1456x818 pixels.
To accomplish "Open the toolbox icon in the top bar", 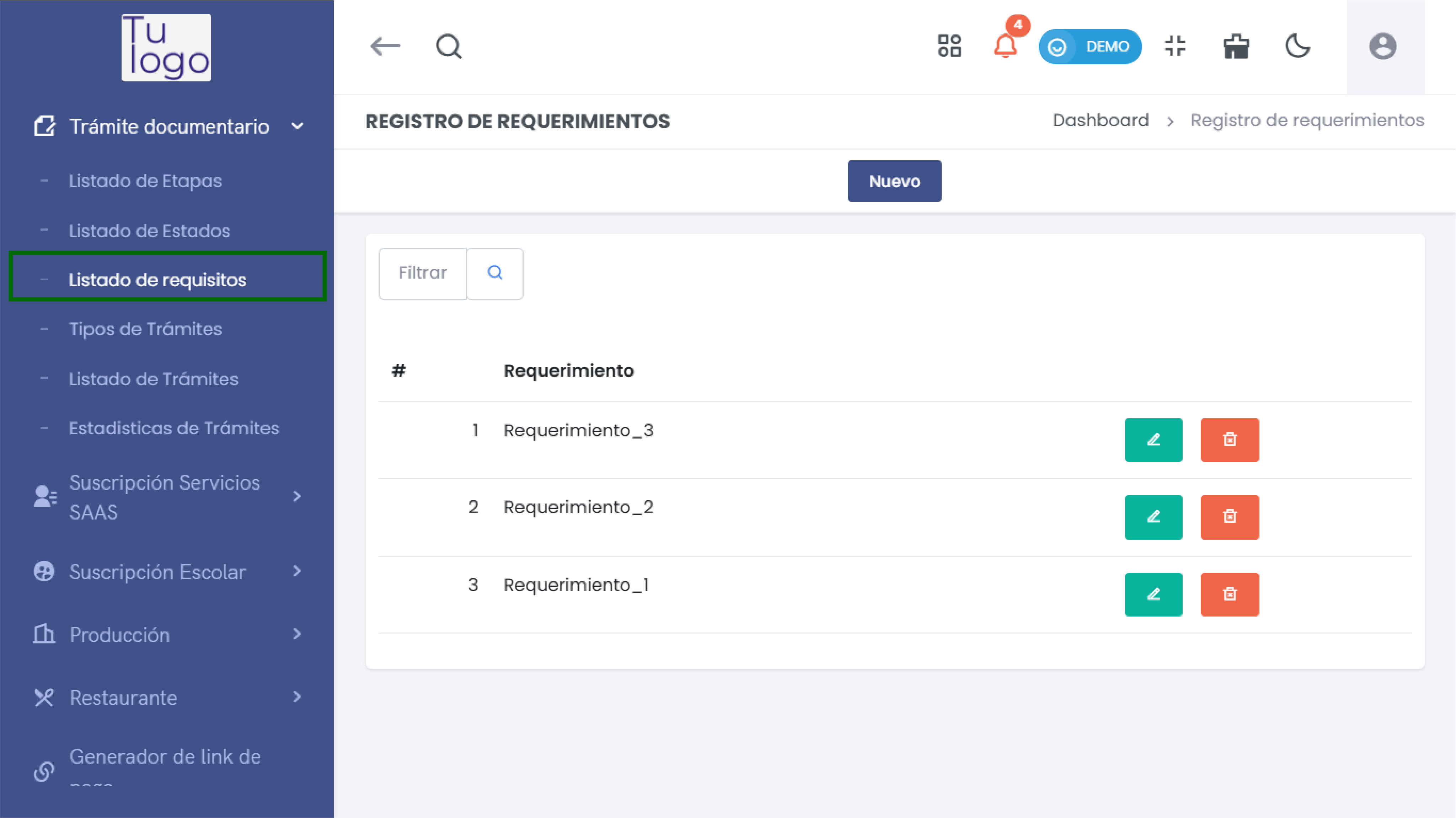I will pyautogui.click(x=1236, y=47).
